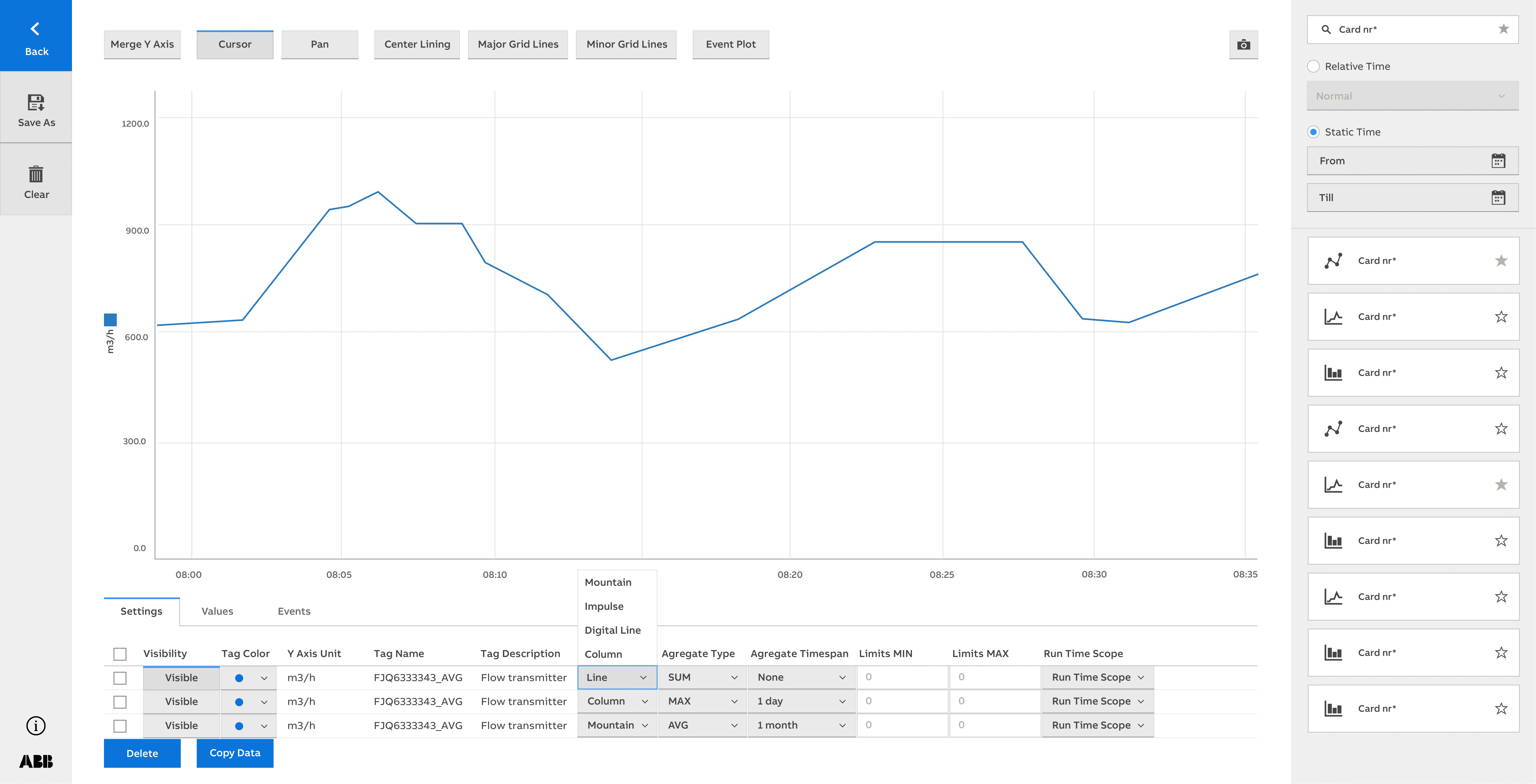Select the Static Time radio button

pyautogui.click(x=1313, y=132)
